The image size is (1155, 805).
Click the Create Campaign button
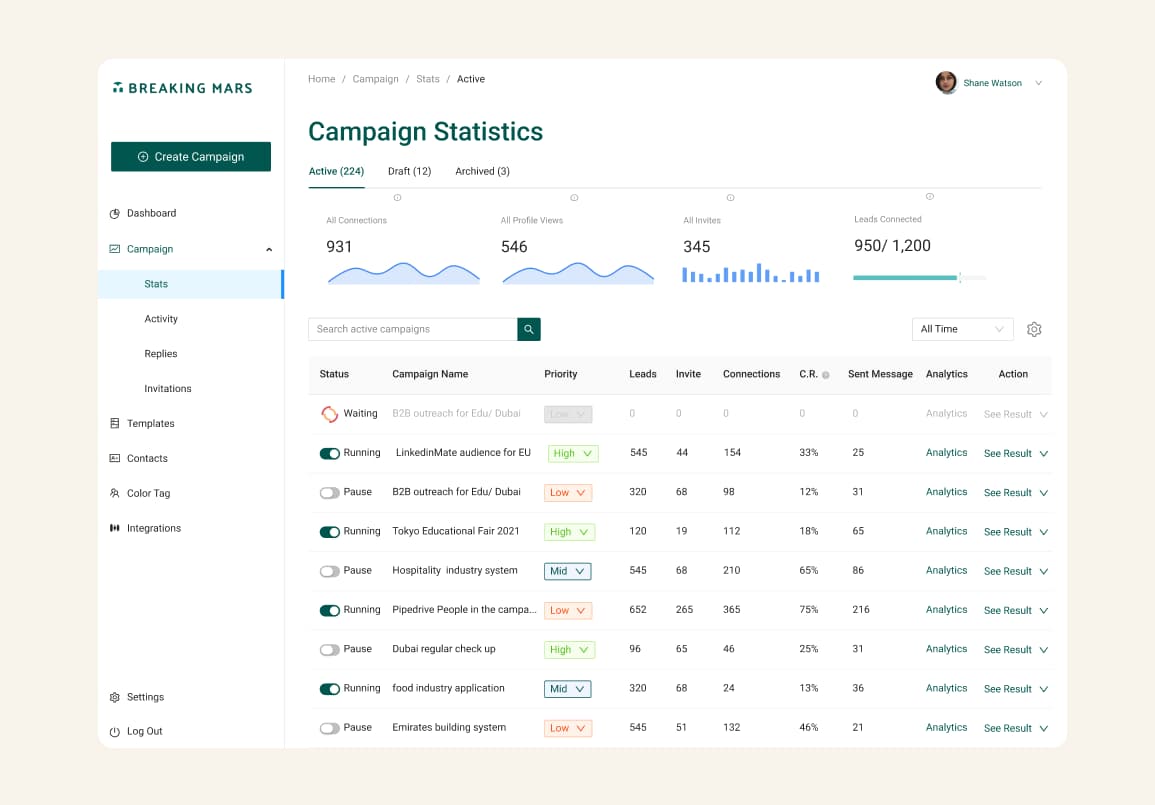pyautogui.click(x=191, y=157)
